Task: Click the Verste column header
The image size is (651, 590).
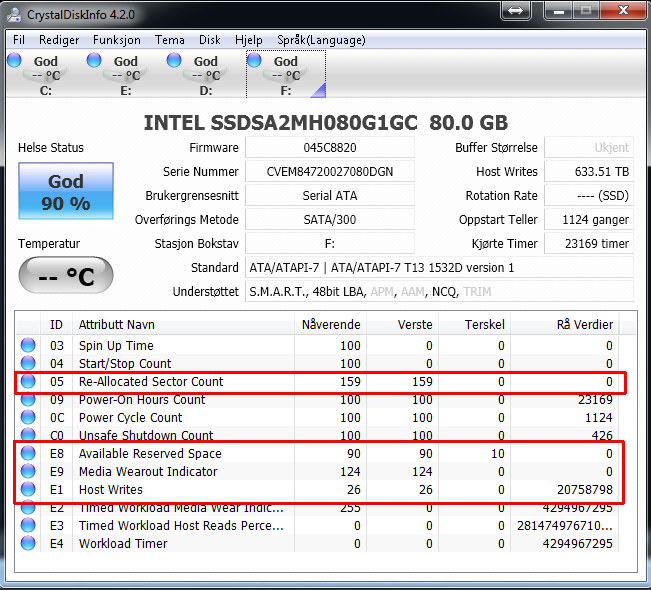Action: 402,324
